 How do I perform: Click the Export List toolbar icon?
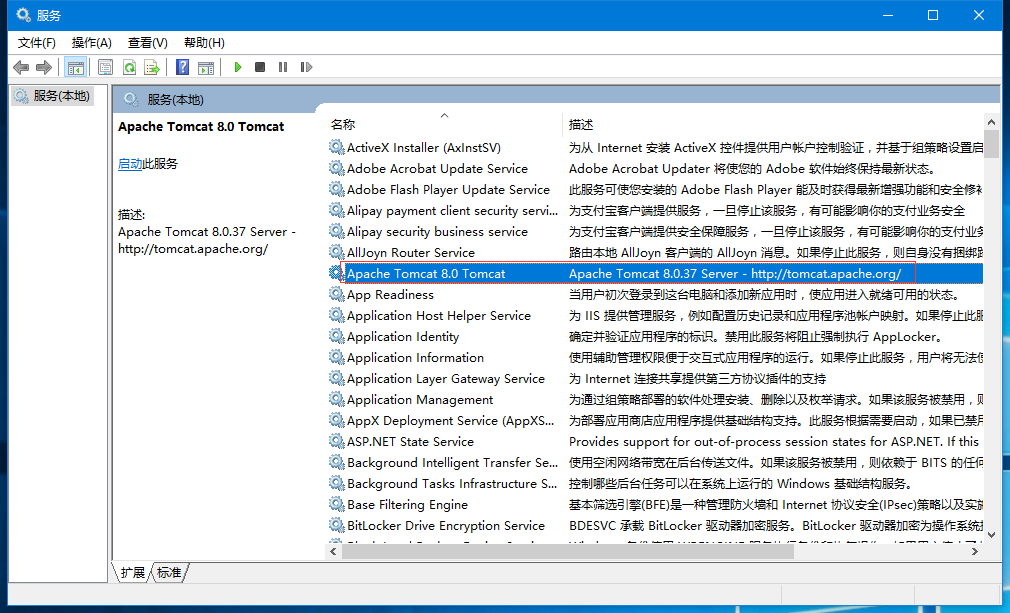152,67
